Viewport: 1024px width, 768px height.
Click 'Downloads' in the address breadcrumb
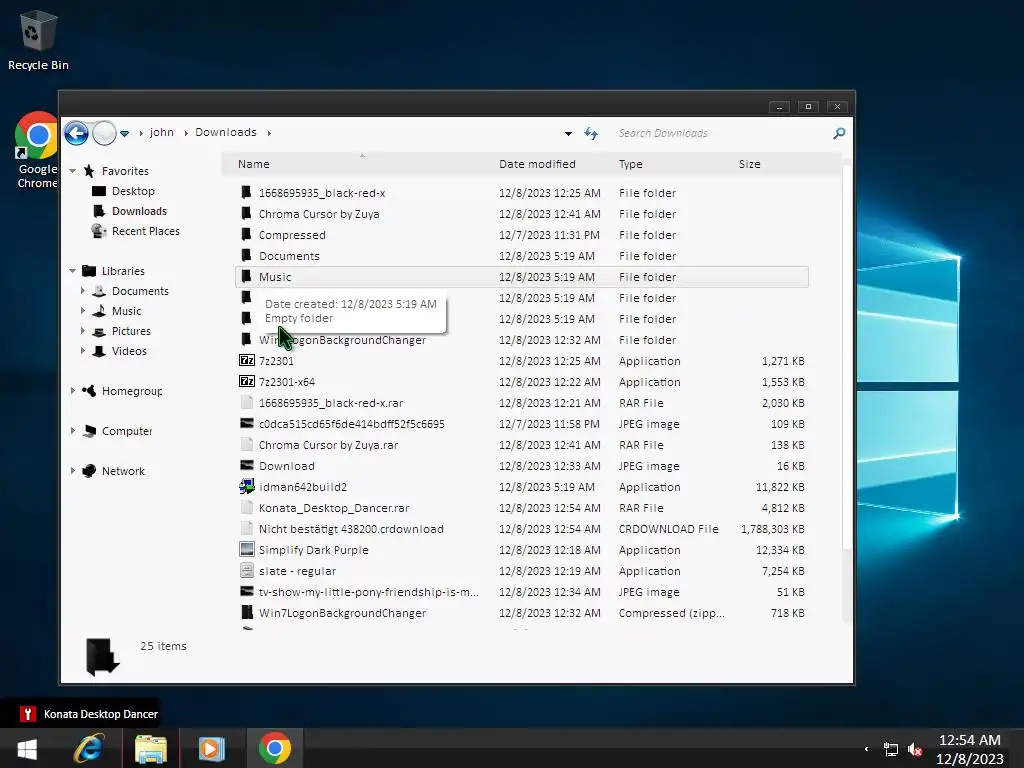226,133
